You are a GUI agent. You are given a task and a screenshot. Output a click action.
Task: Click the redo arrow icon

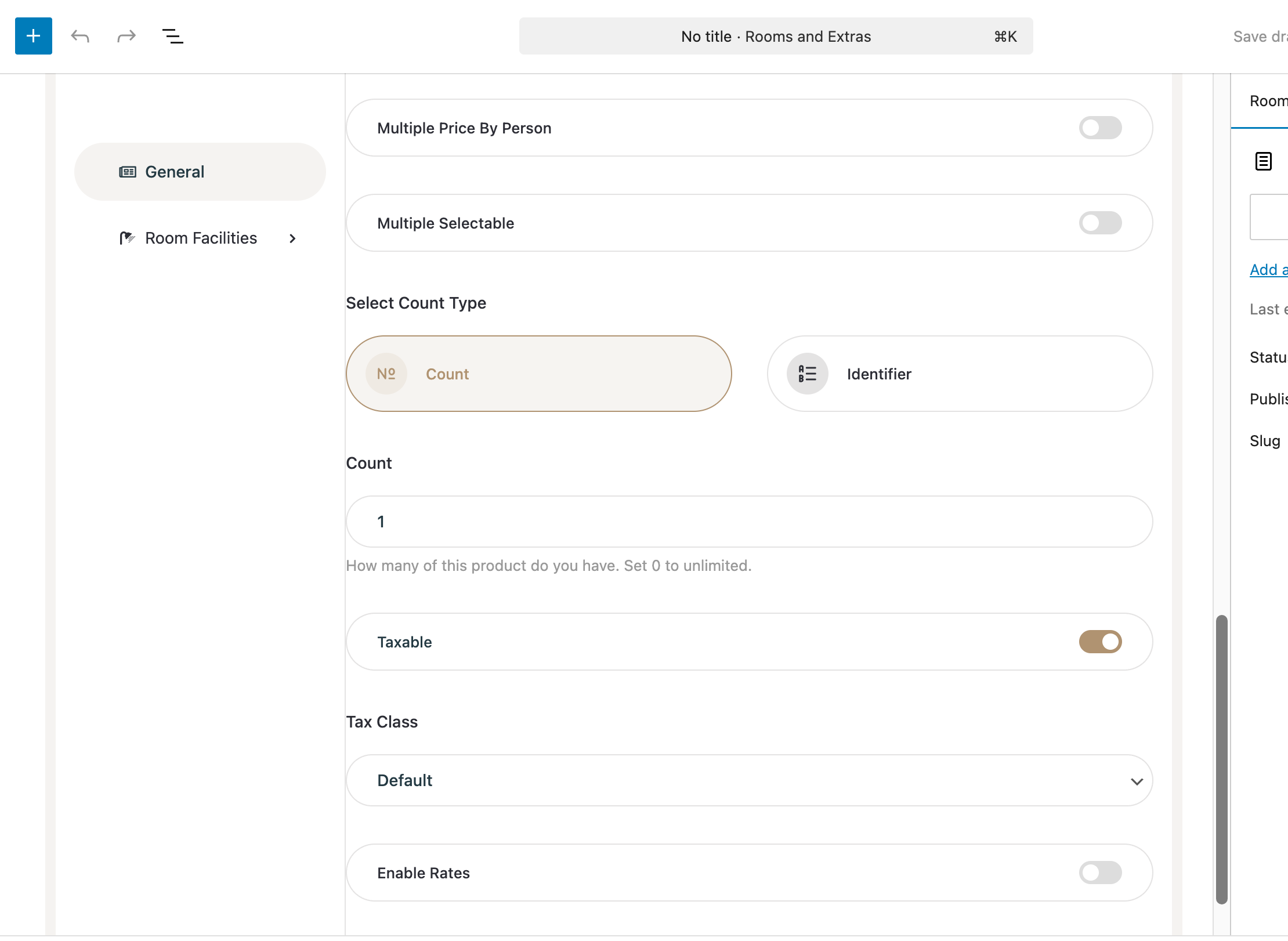pyautogui.click(x=126, y=36)
